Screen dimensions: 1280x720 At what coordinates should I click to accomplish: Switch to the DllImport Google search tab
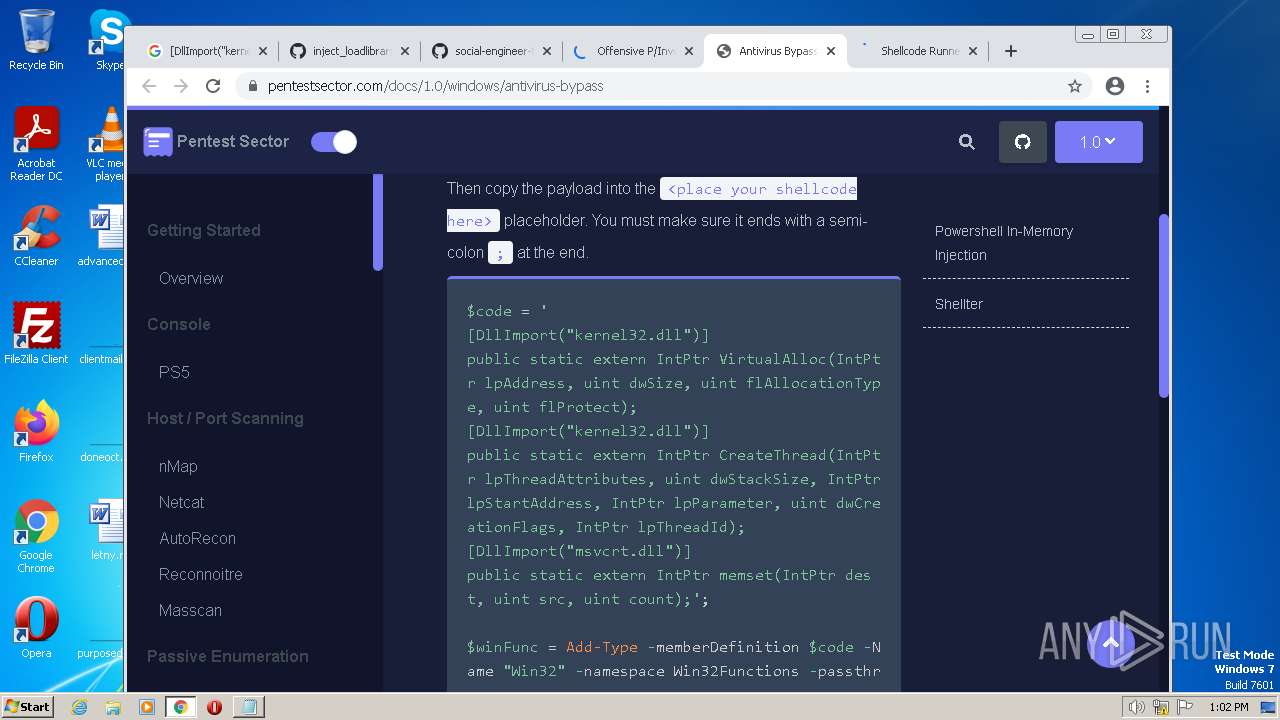click(207, 51)
